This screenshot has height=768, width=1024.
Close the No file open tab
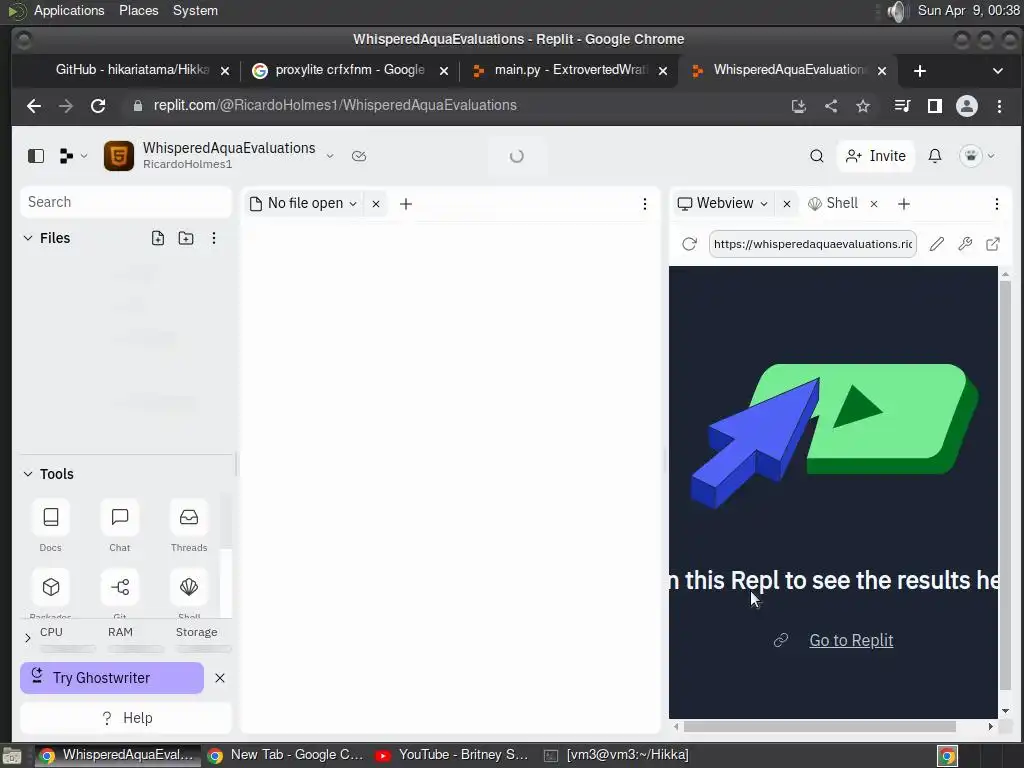click(376, 204)
